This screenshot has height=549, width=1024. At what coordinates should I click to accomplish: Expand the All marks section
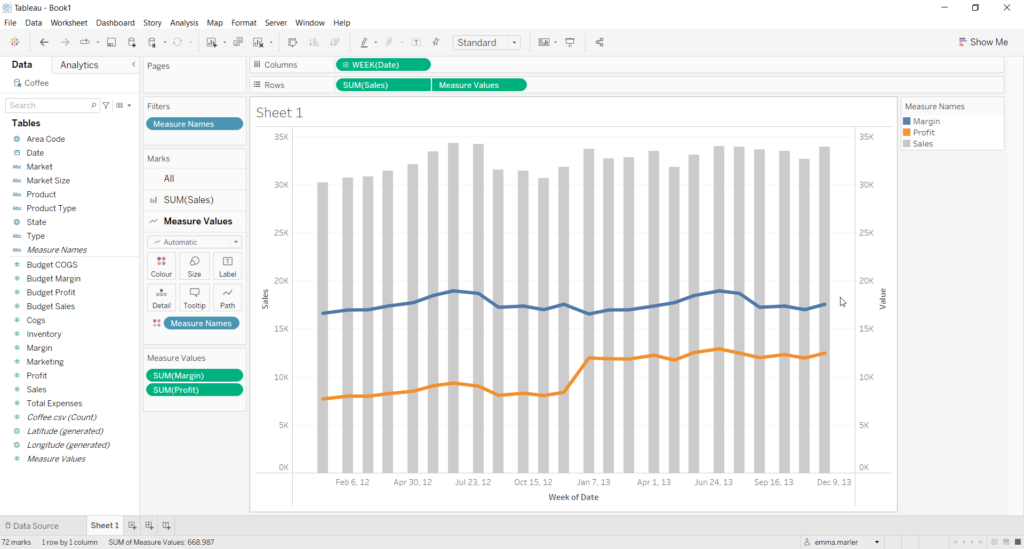pos(195,178)
